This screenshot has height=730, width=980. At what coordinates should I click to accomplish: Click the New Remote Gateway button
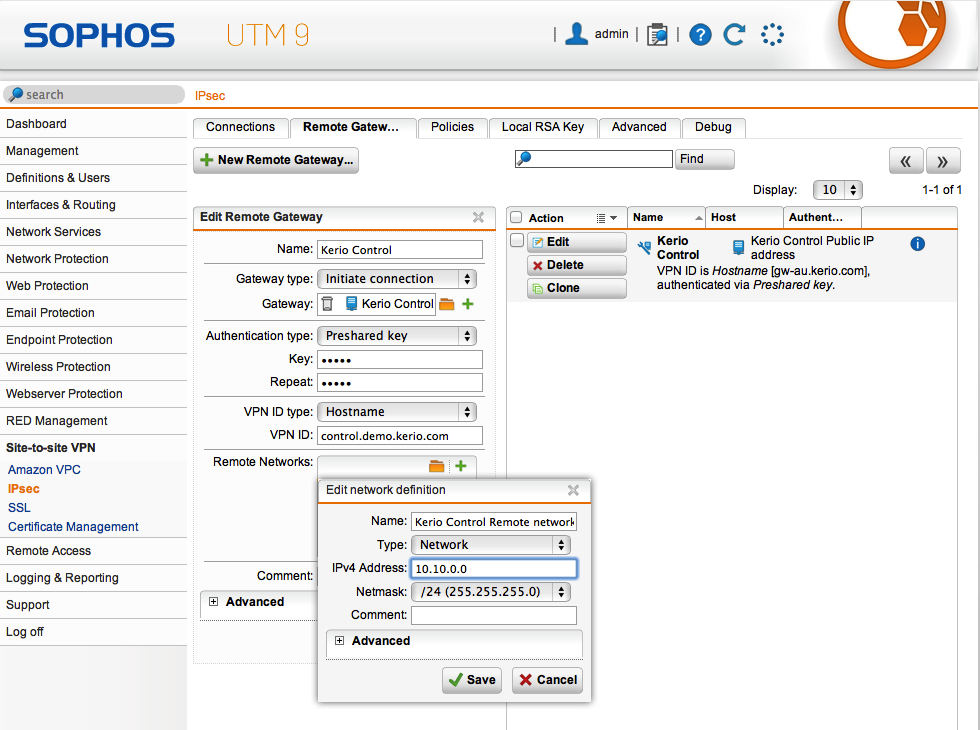[276, 160]
